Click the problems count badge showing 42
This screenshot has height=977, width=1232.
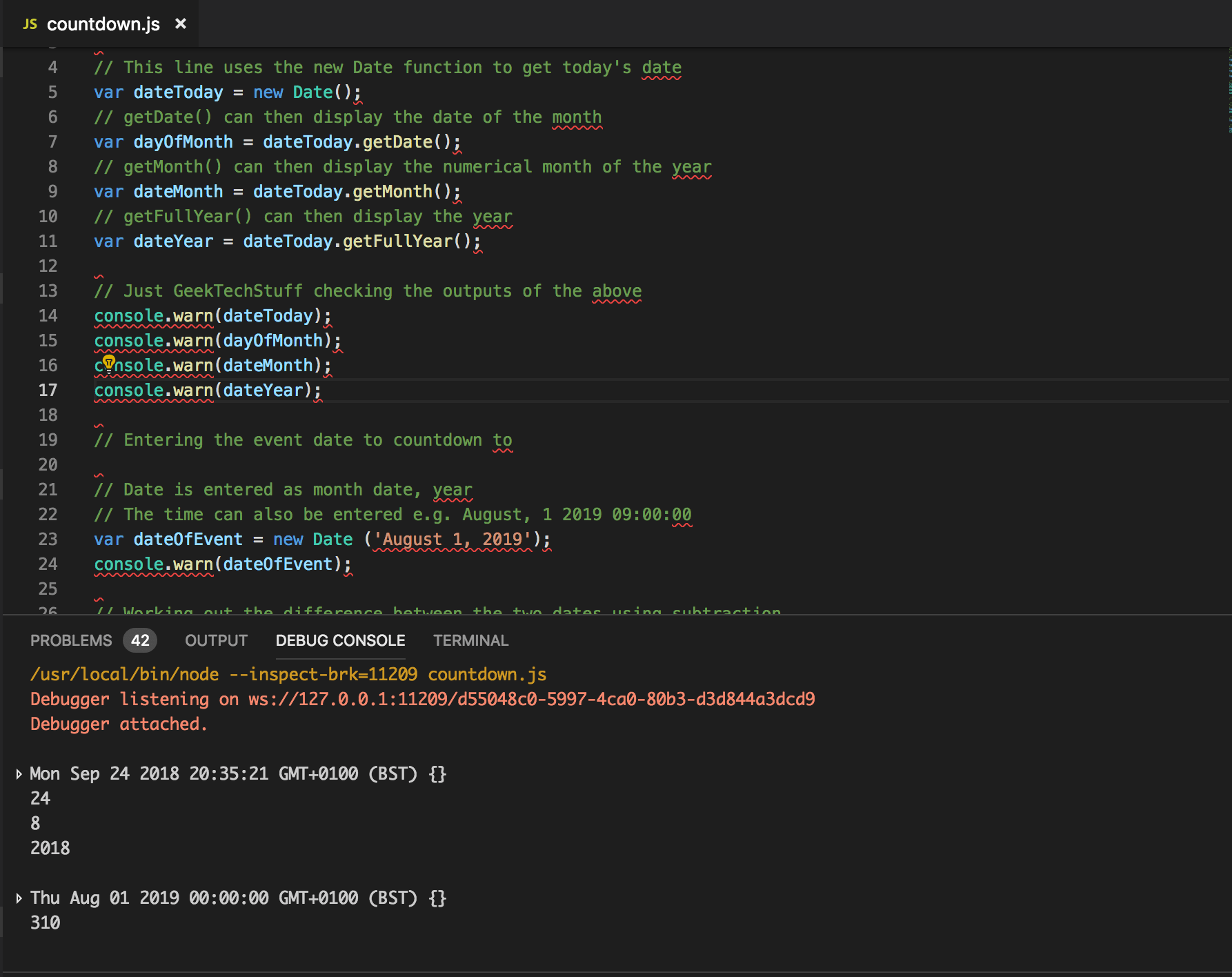click(140, 640)
